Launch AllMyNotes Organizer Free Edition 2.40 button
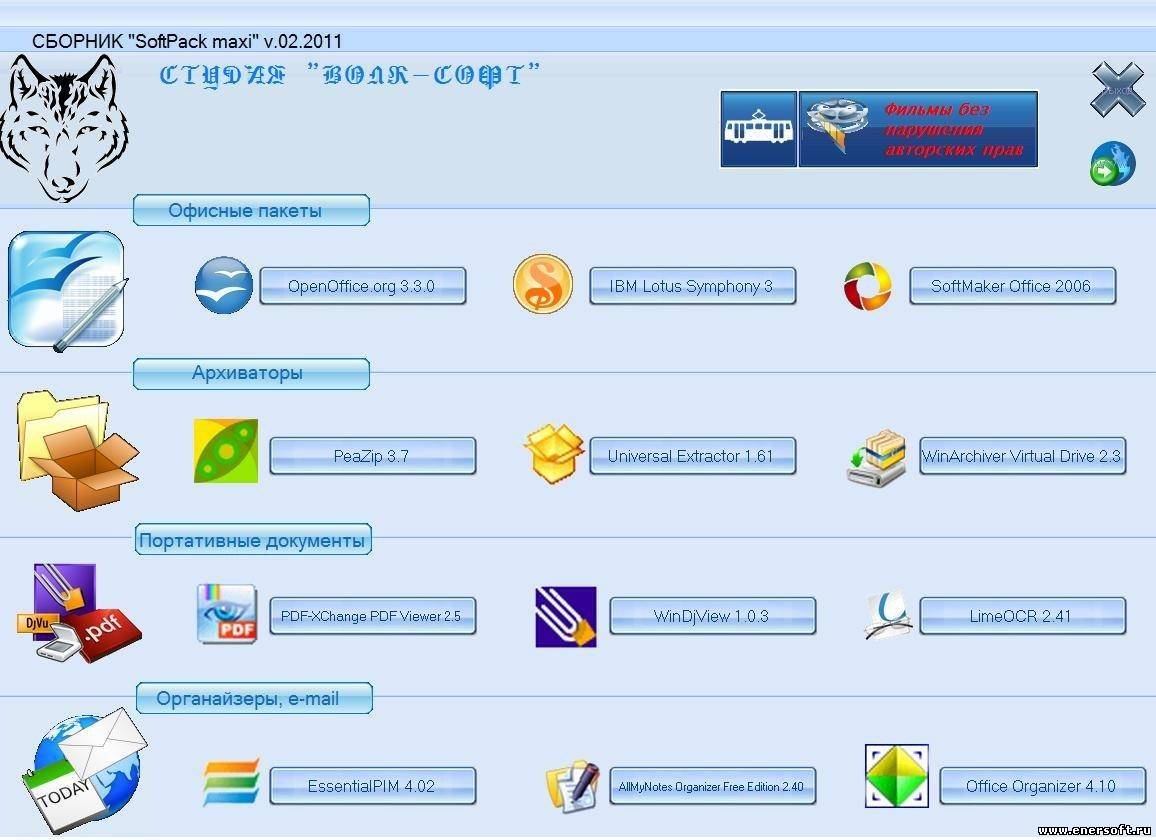 pos(712,786)
